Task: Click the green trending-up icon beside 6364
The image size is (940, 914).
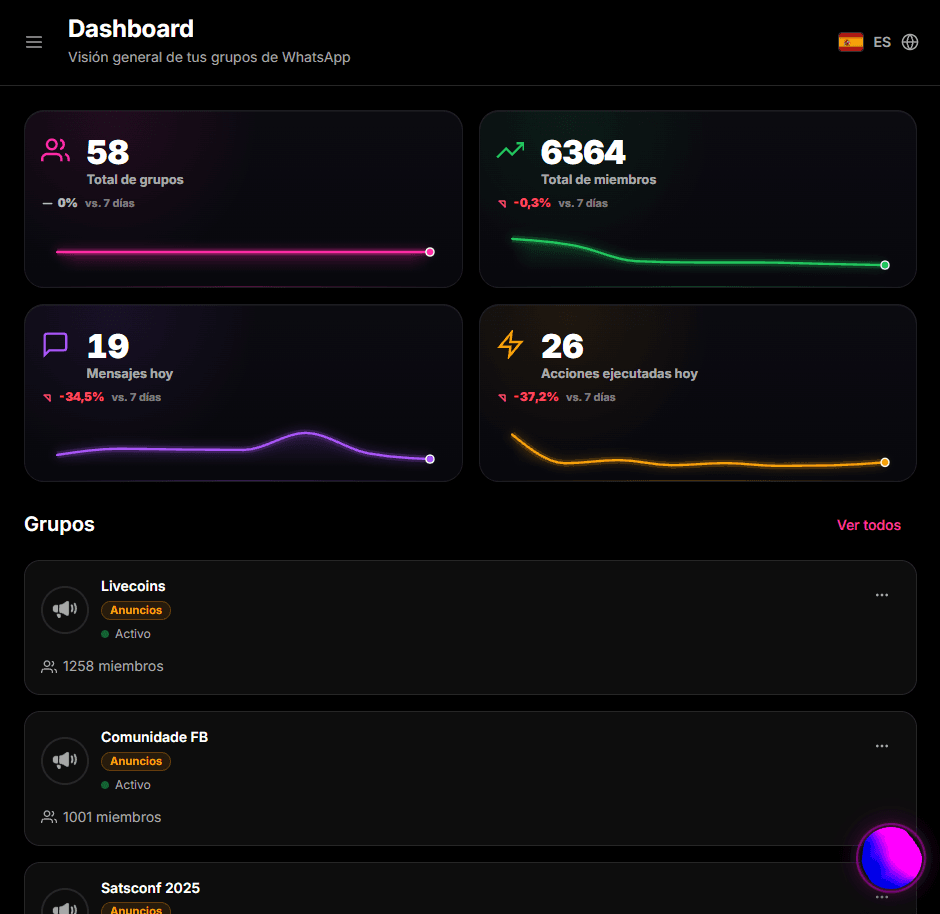Action: 510,150
